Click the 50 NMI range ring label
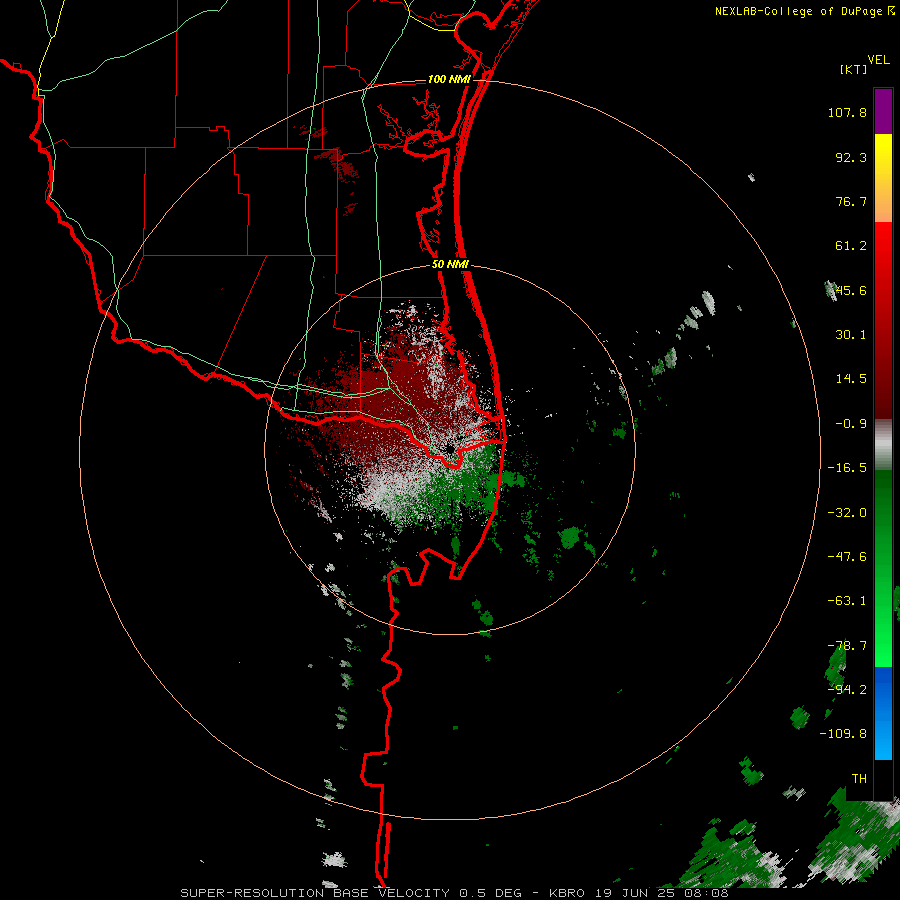Screen dimensions: 900x900 tap(450, 265)
